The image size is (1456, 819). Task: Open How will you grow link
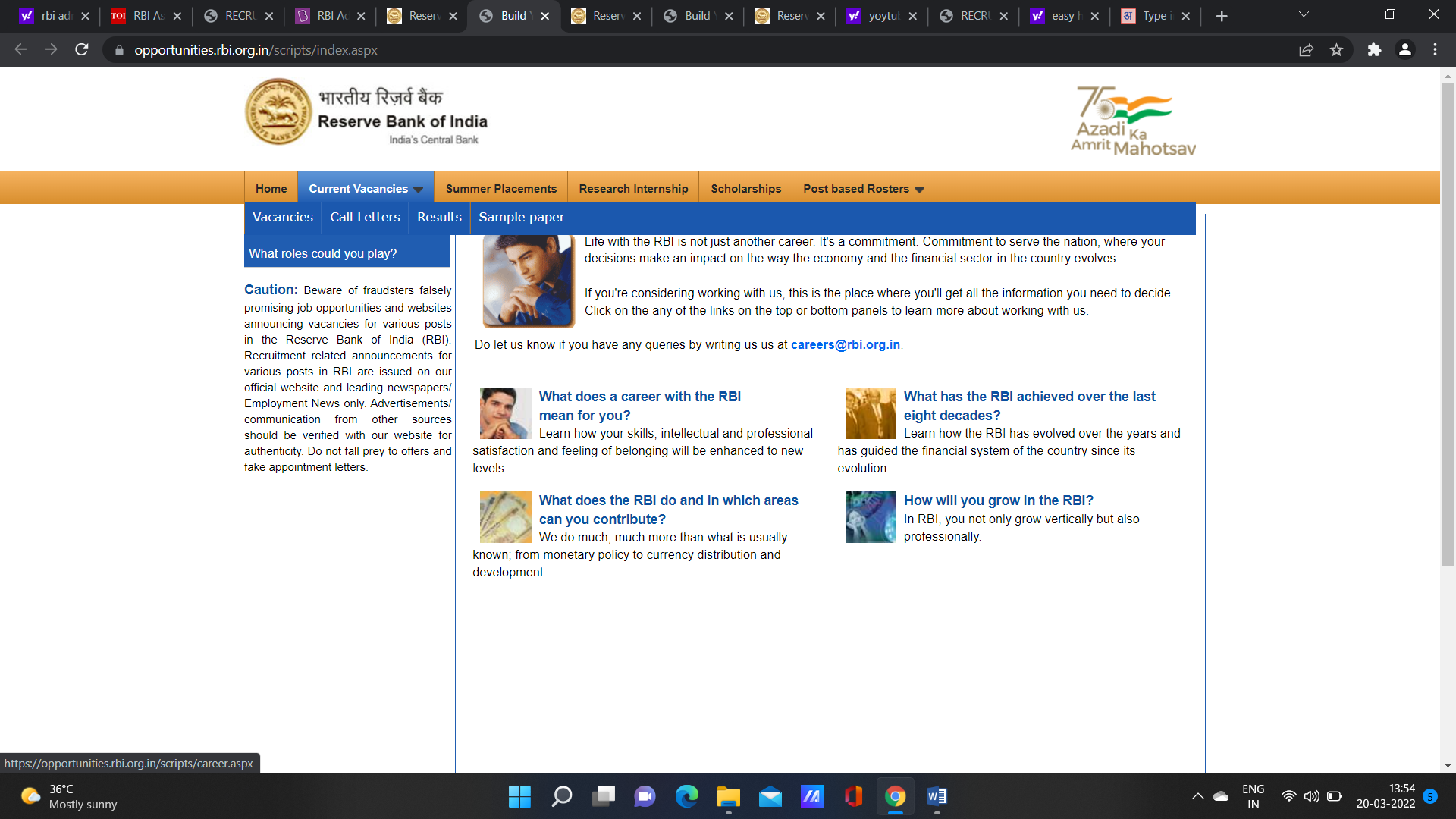point(998,500)
